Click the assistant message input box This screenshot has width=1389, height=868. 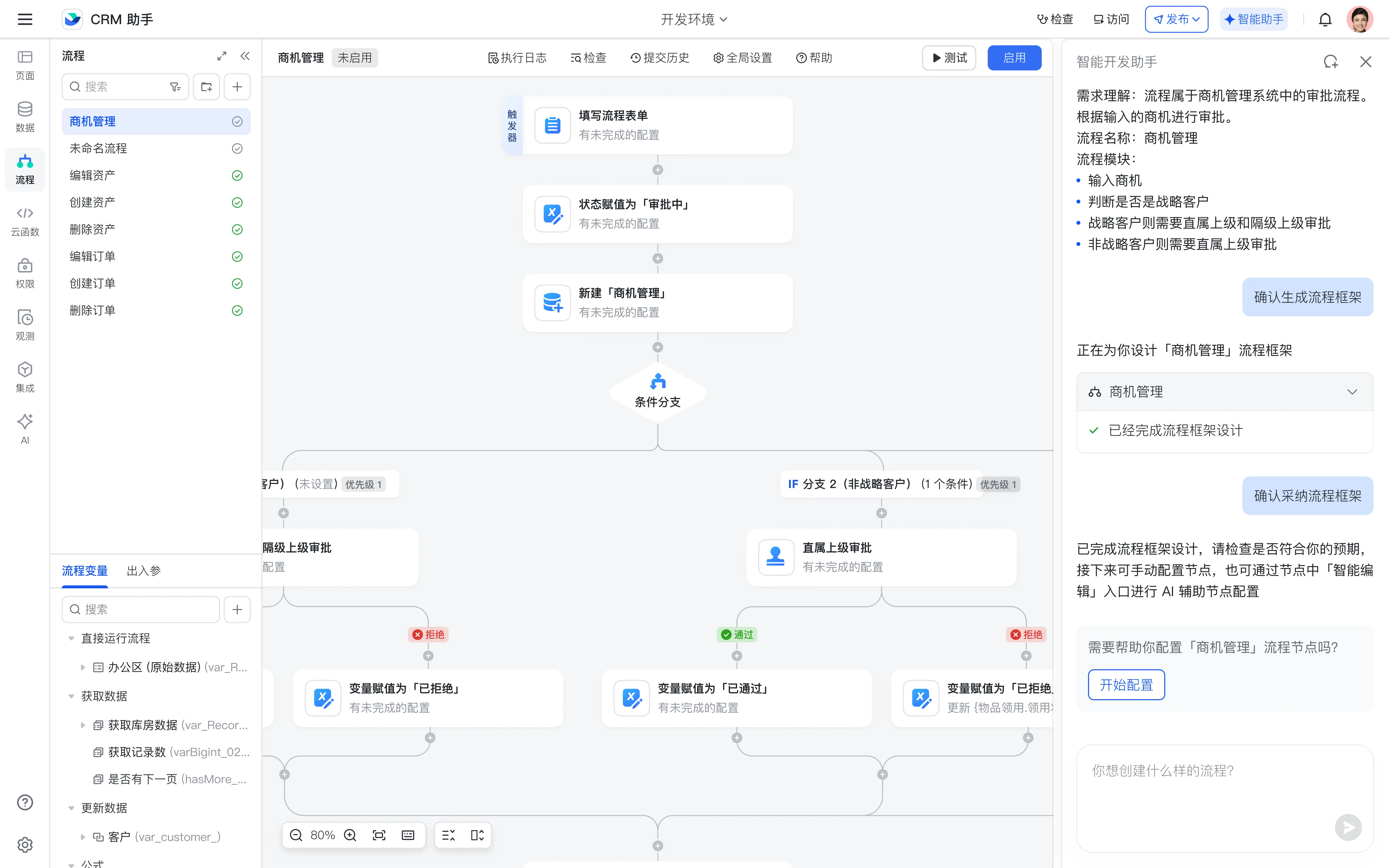[1224, 798]
